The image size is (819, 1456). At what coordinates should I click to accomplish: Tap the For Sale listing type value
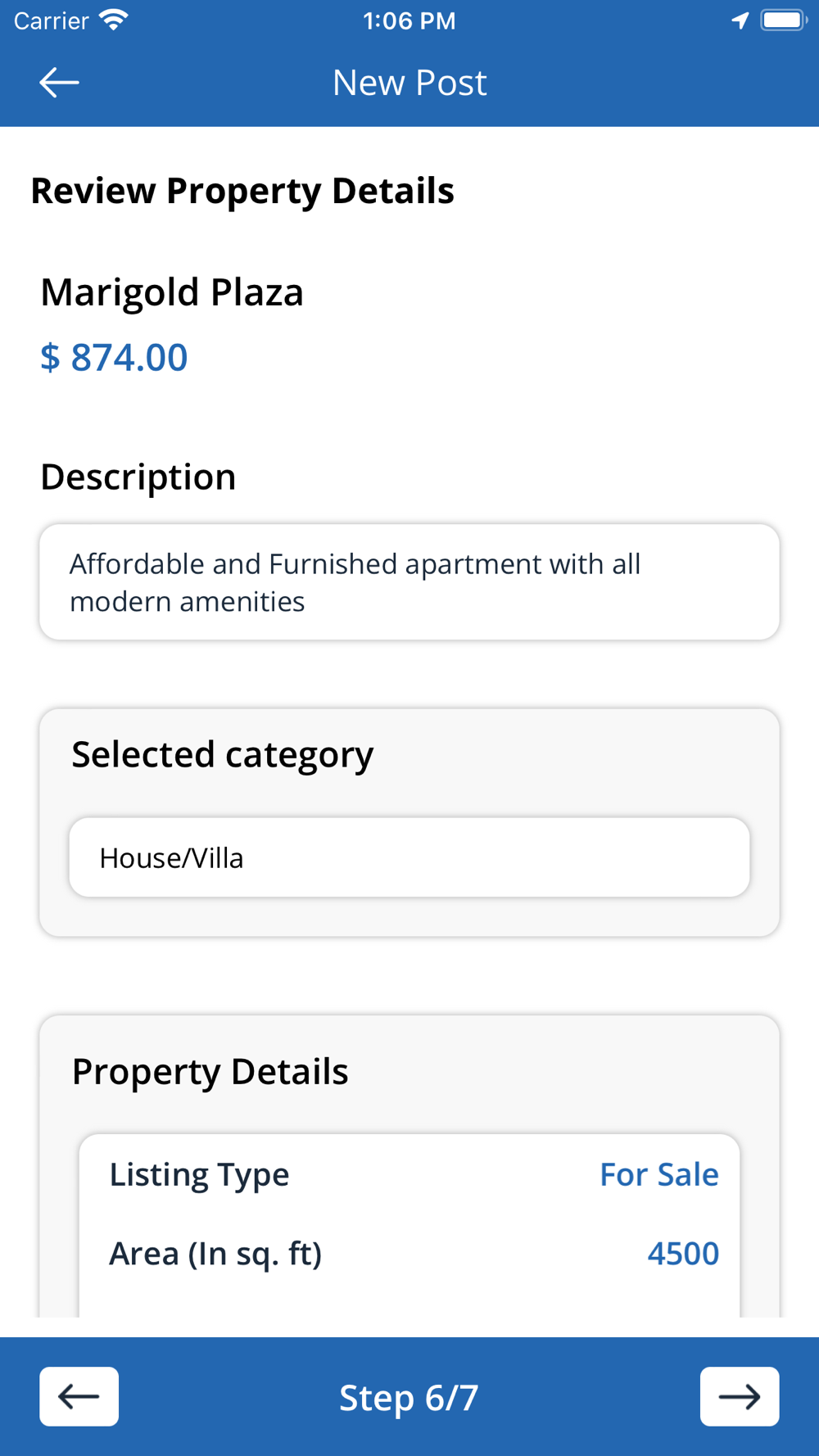click(x=658, y=1174)
